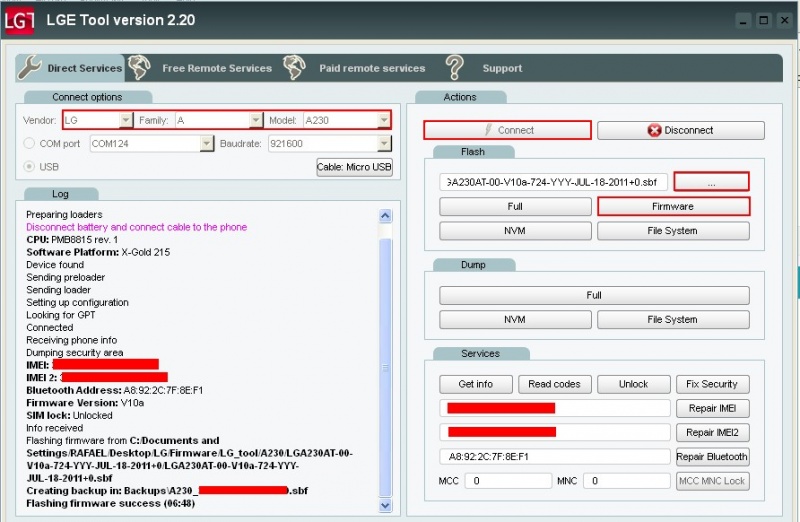Click the Repair Bluetooth button
The width and height of the screenshot is (800, 522).
712,457
